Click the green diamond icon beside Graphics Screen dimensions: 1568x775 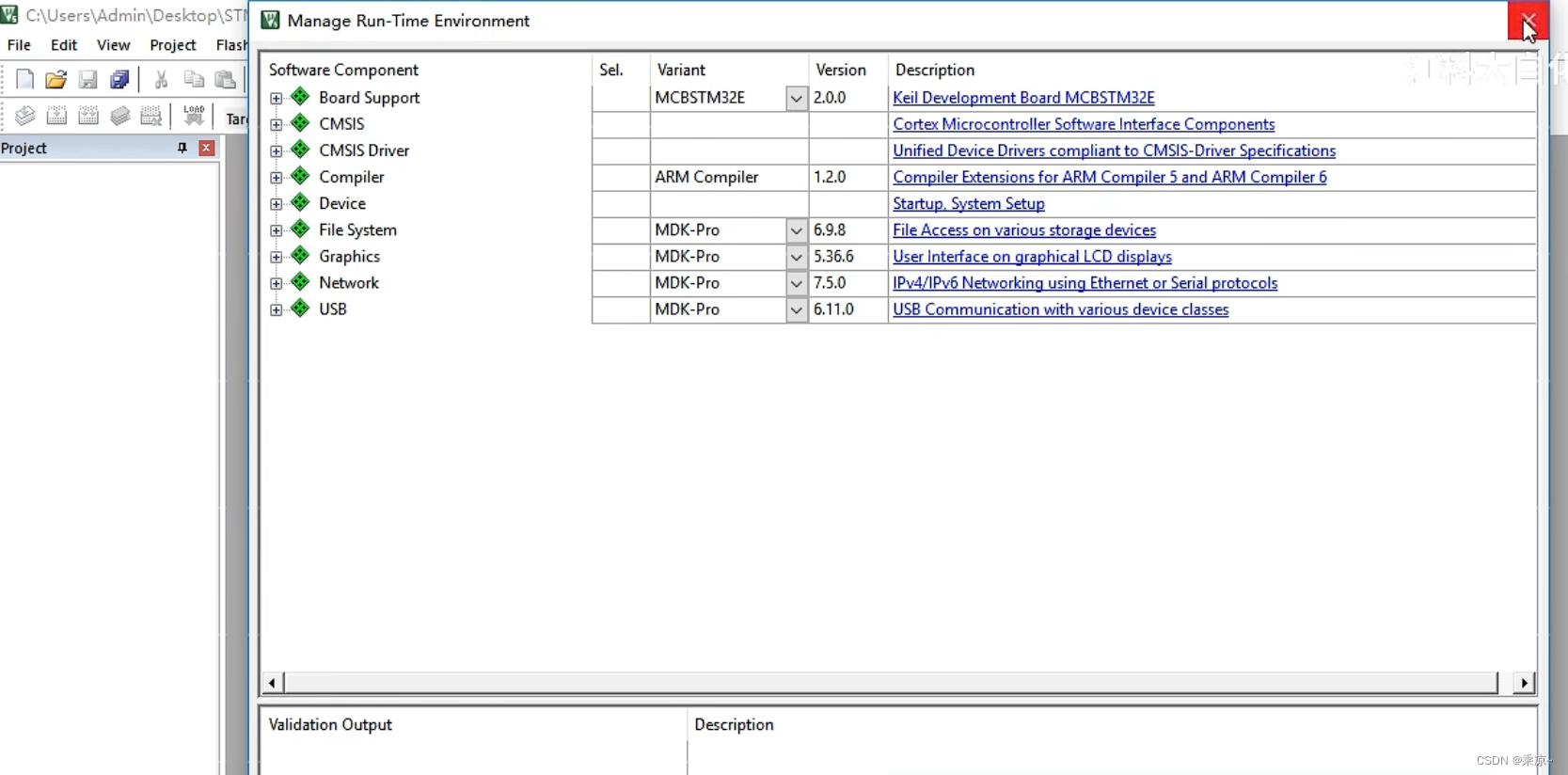click(300, 255)
